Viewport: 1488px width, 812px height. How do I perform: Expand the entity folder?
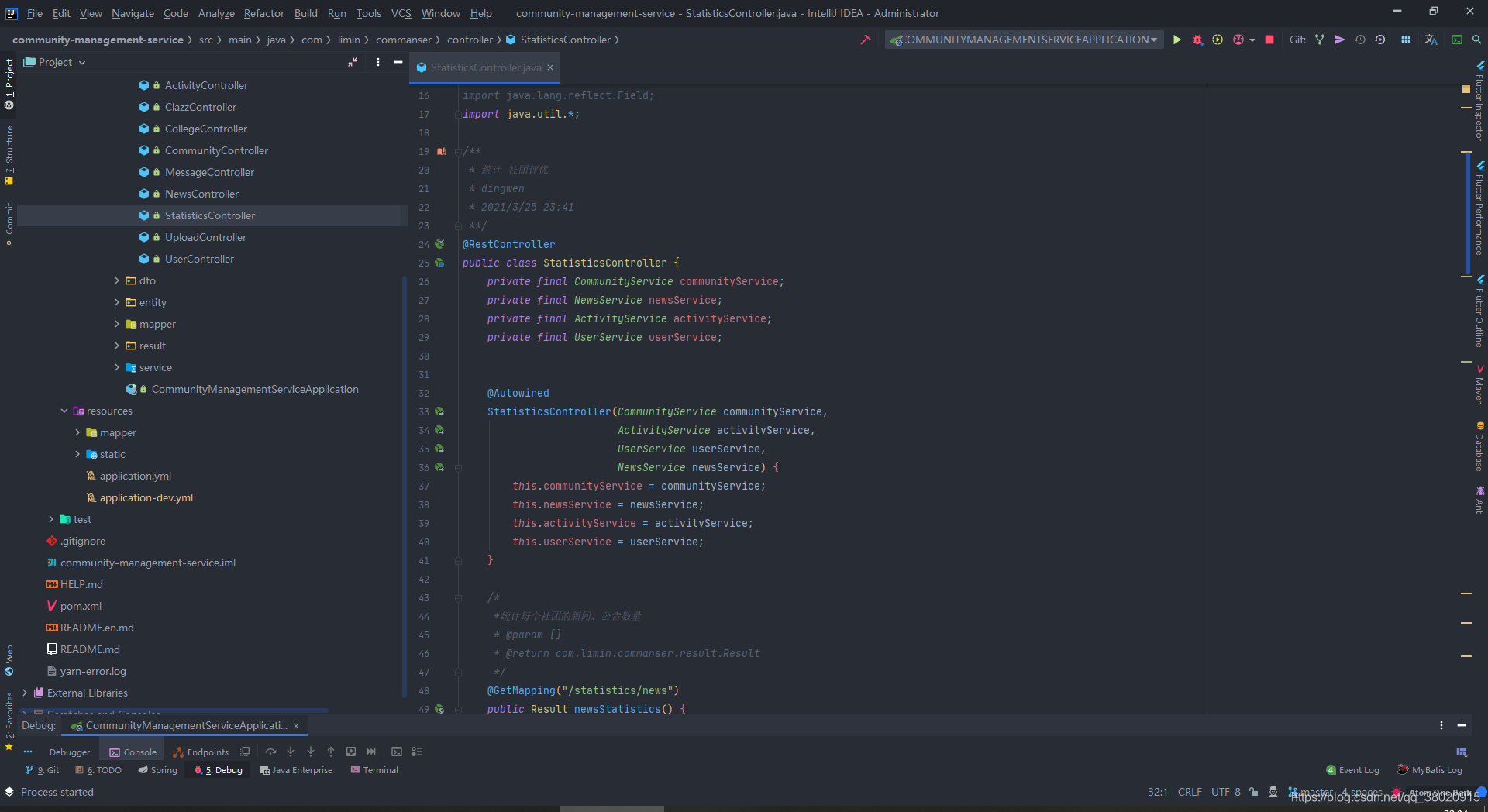click(x=117, y=302)
